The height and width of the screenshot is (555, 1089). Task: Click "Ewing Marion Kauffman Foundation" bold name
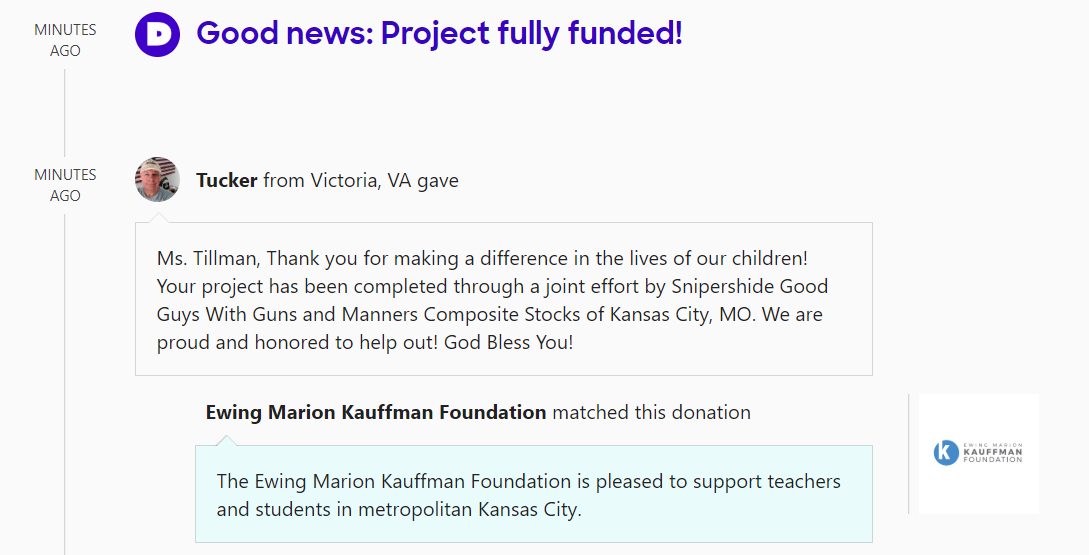(x=376, y=412)
